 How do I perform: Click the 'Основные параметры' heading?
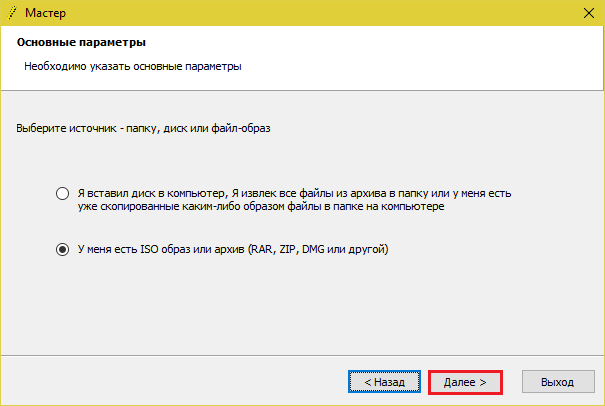click(82, 44)
